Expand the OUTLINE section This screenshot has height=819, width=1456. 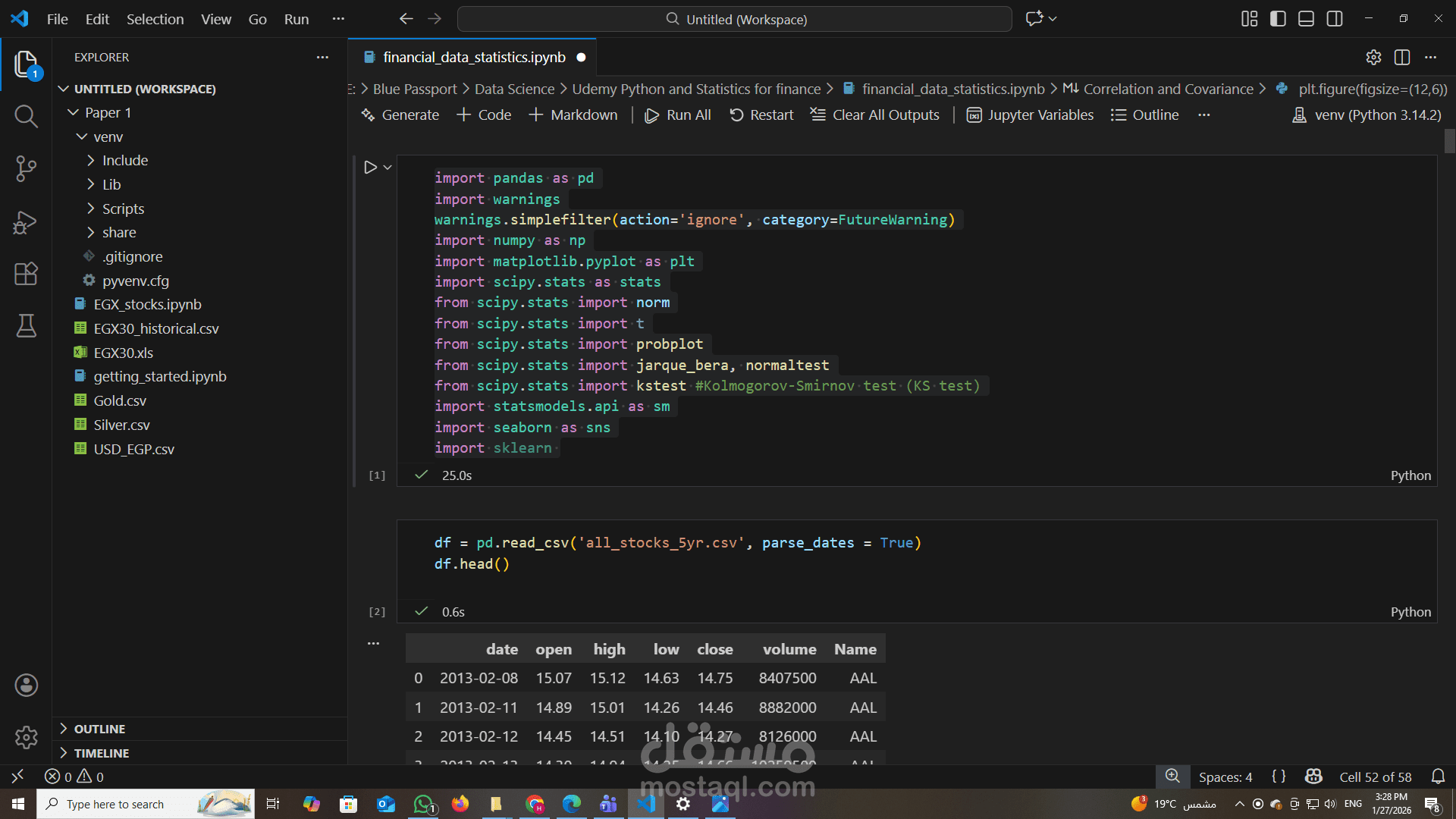(x=99, y=729)
